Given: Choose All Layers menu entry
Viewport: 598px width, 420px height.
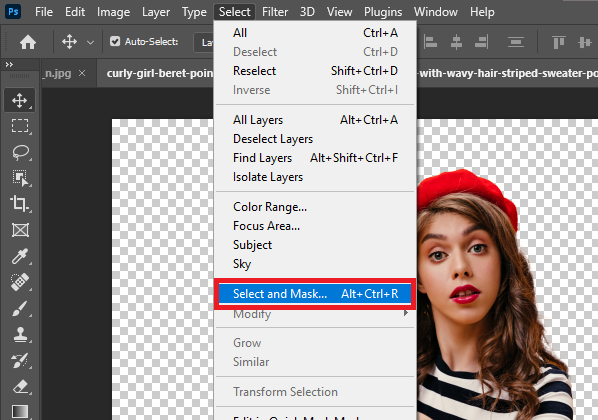Looking at the screenshot, I should point(315,120).
